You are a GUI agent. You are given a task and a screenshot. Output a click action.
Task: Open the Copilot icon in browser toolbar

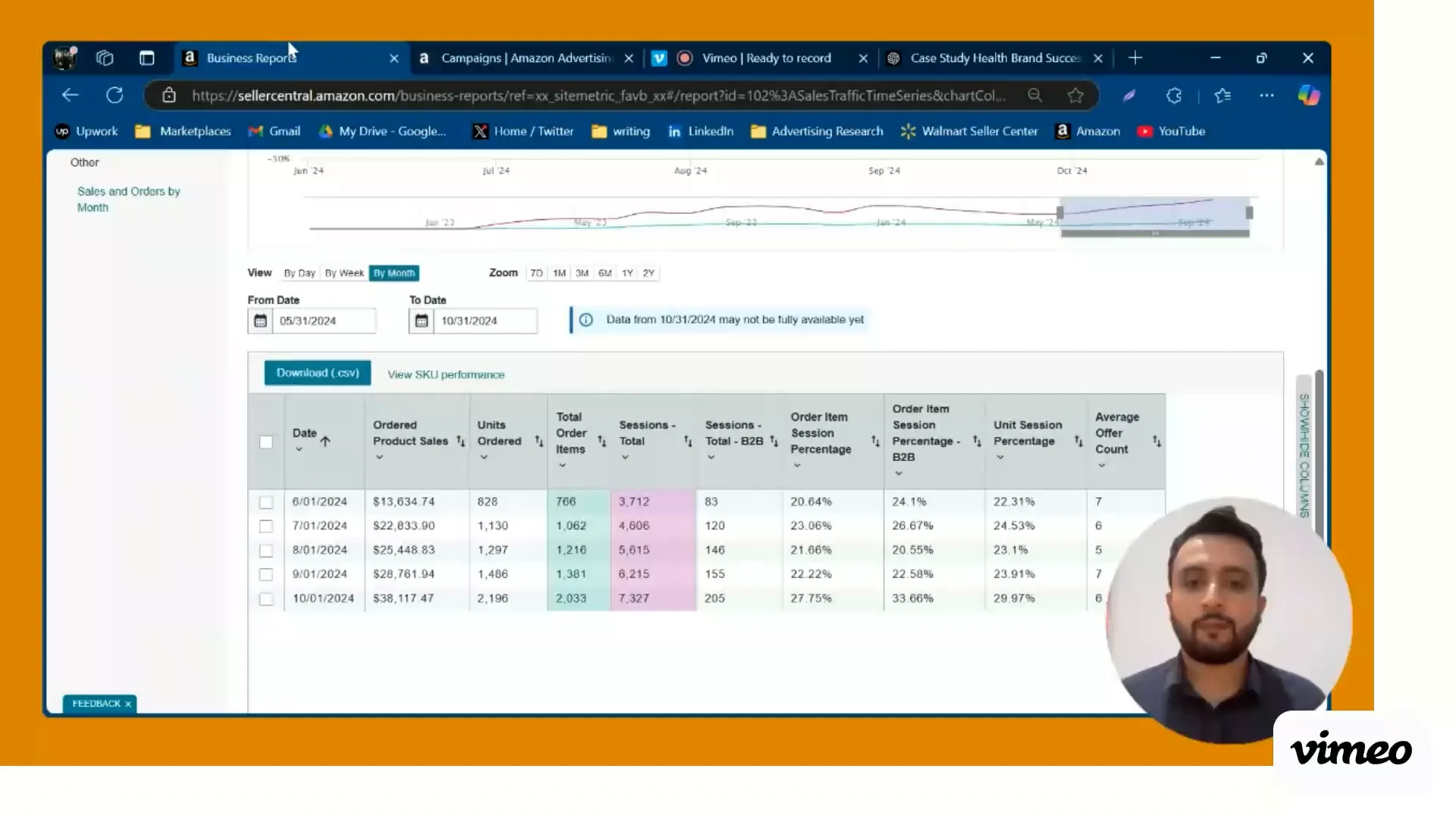coord(1308,96)
